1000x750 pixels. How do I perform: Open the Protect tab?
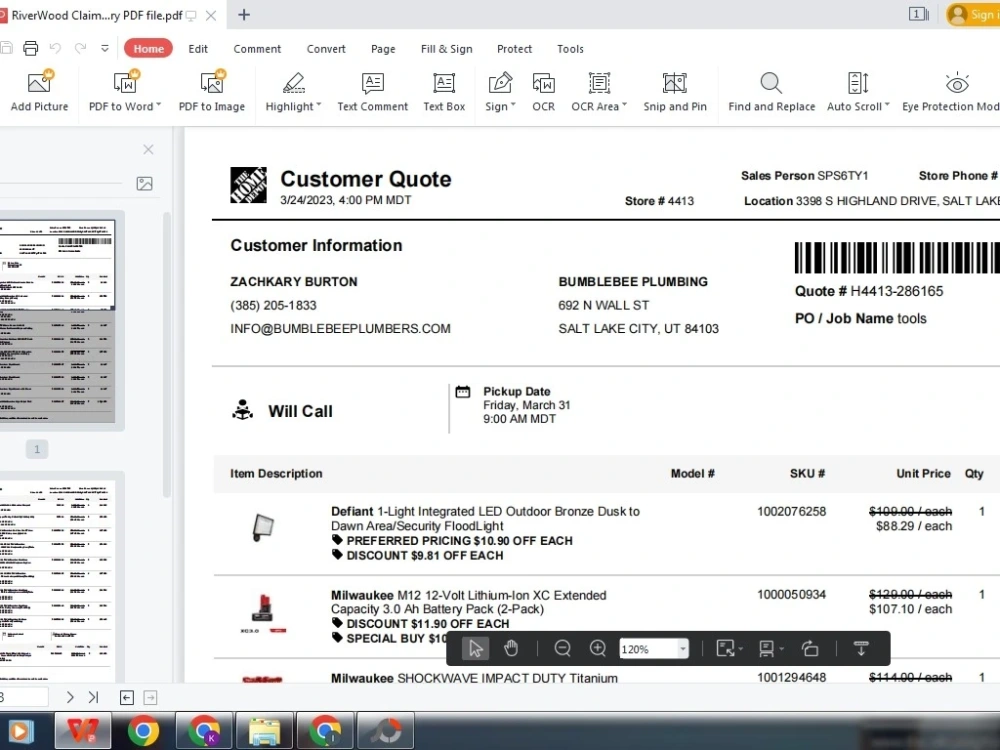(514, 49)
